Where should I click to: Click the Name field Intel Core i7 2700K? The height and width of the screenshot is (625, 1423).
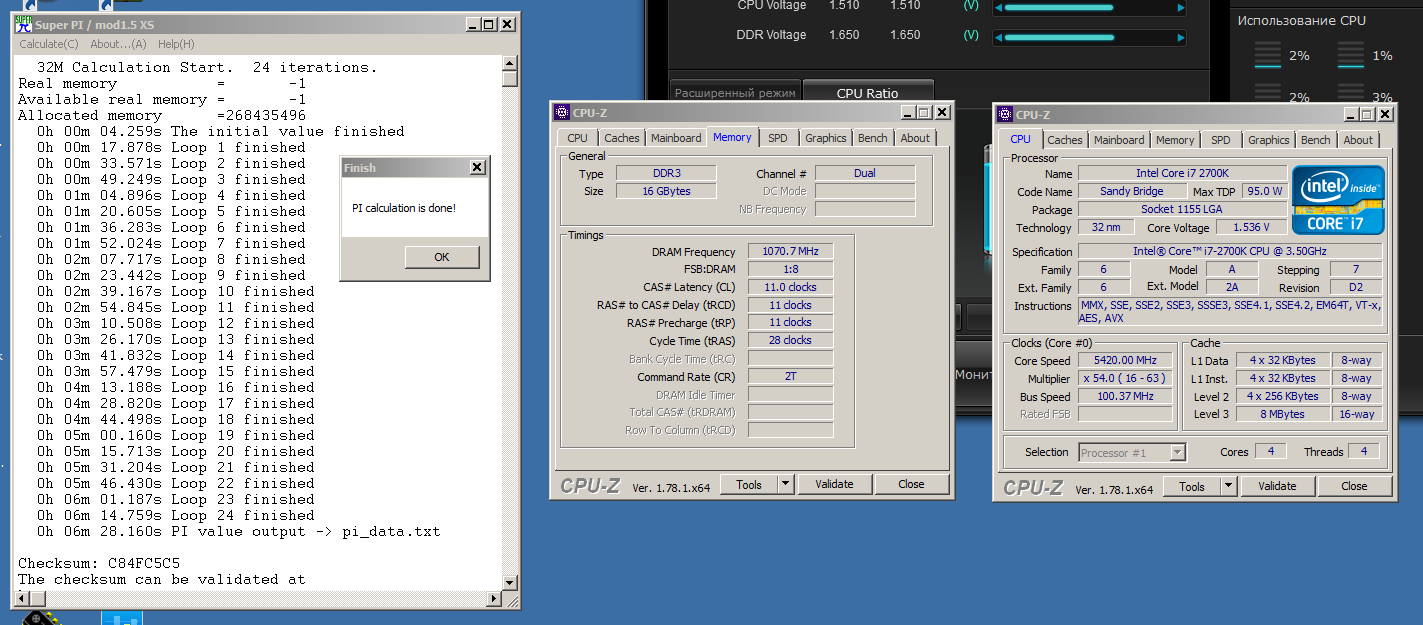1181,173
